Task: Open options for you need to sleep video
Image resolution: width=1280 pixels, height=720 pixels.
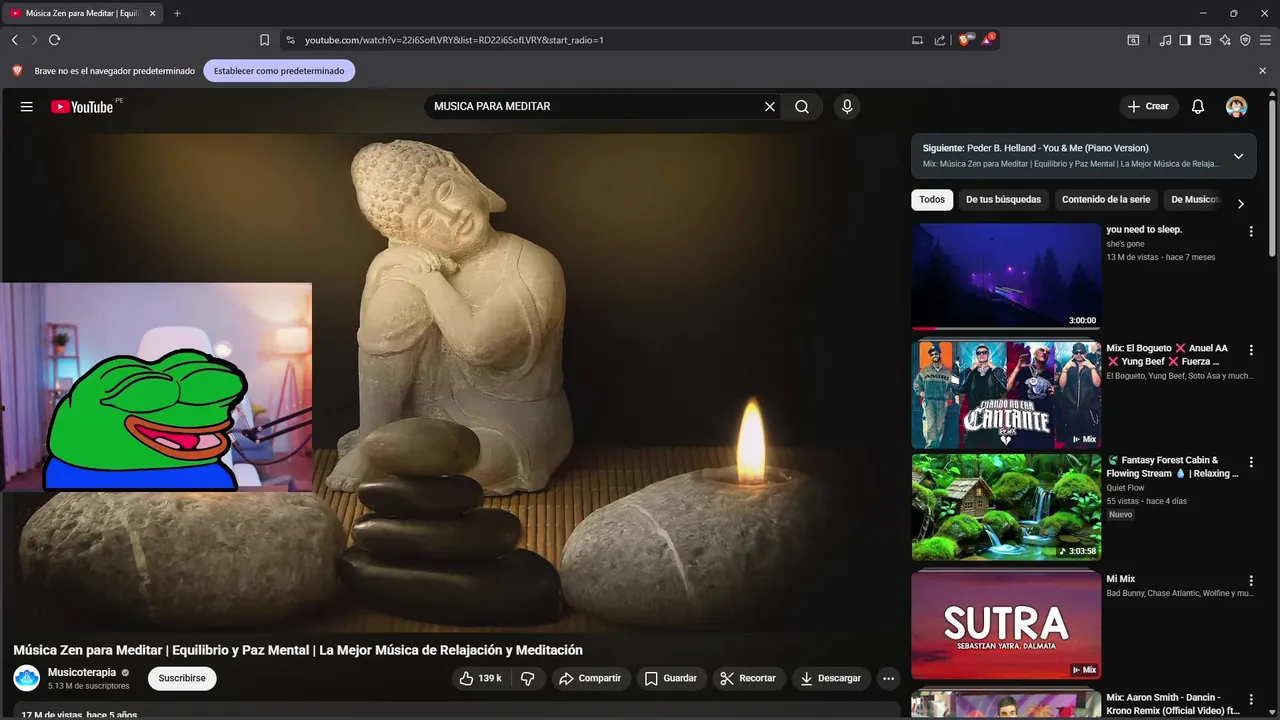Action: click(1251, 232)
